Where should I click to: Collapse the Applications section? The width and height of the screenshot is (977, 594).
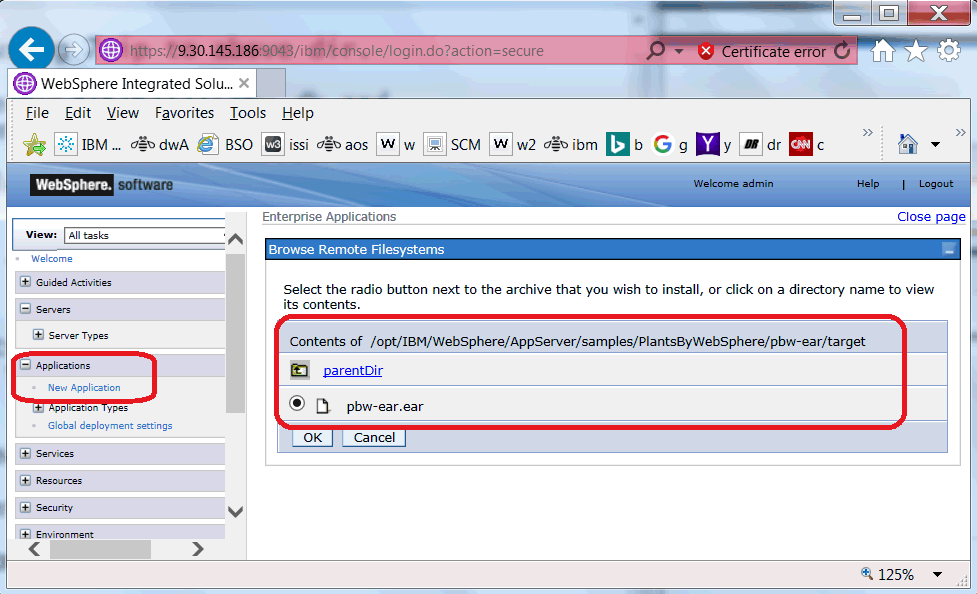pyautogui.click(x=26, y=365)
